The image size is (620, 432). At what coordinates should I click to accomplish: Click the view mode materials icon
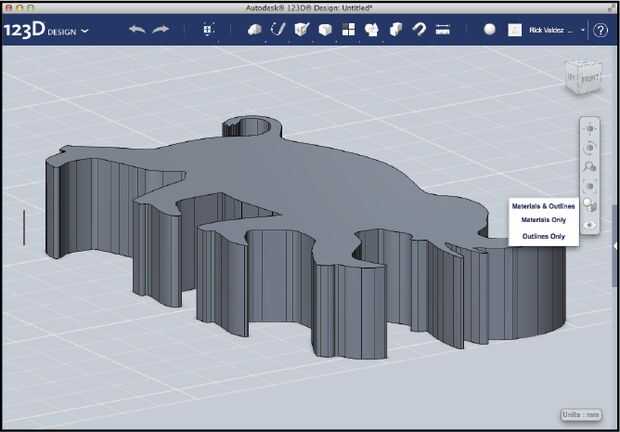point(590,205)
